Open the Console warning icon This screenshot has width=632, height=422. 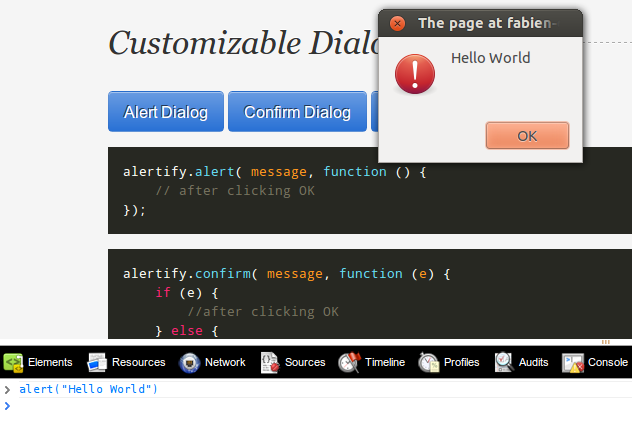pyautogui.click(x=573, y=362)
